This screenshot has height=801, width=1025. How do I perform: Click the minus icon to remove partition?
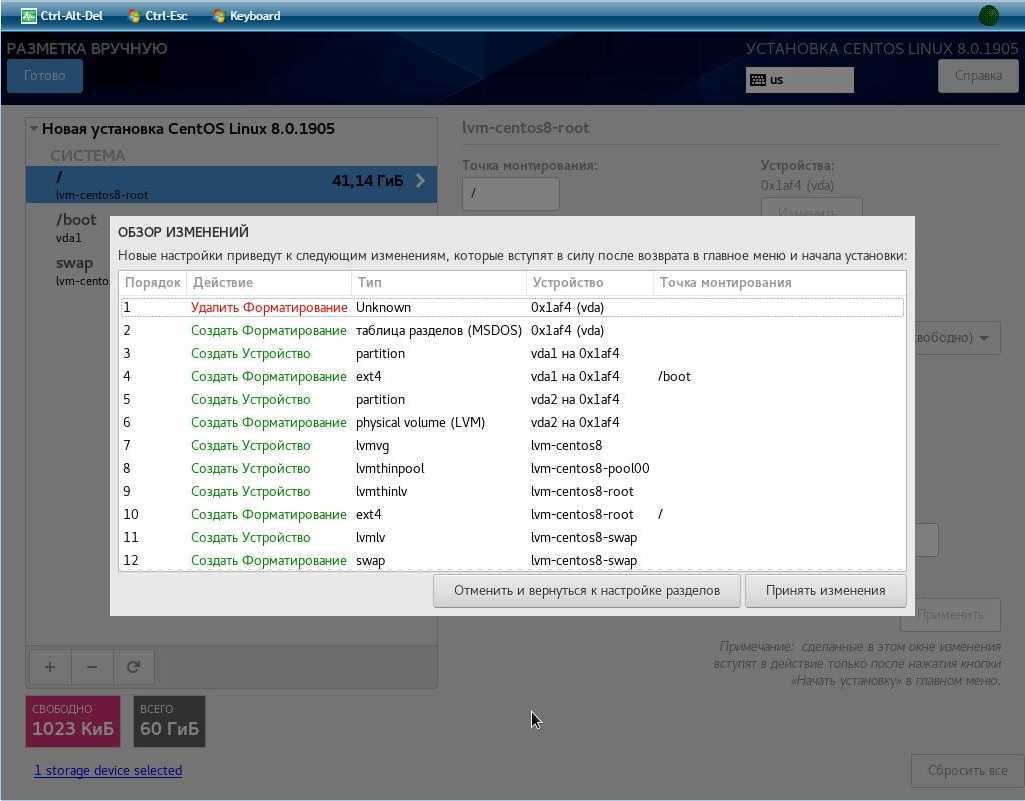(92, 667)
